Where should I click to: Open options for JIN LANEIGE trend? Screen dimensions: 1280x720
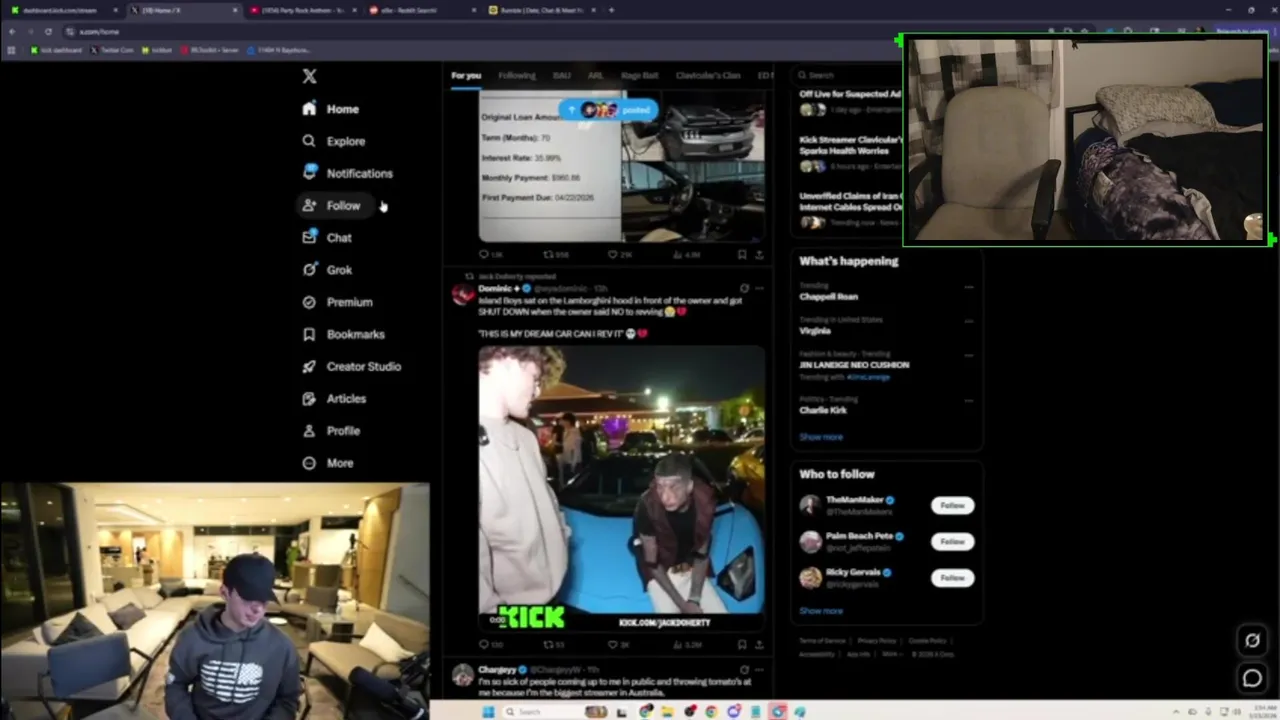coord(968,355)
